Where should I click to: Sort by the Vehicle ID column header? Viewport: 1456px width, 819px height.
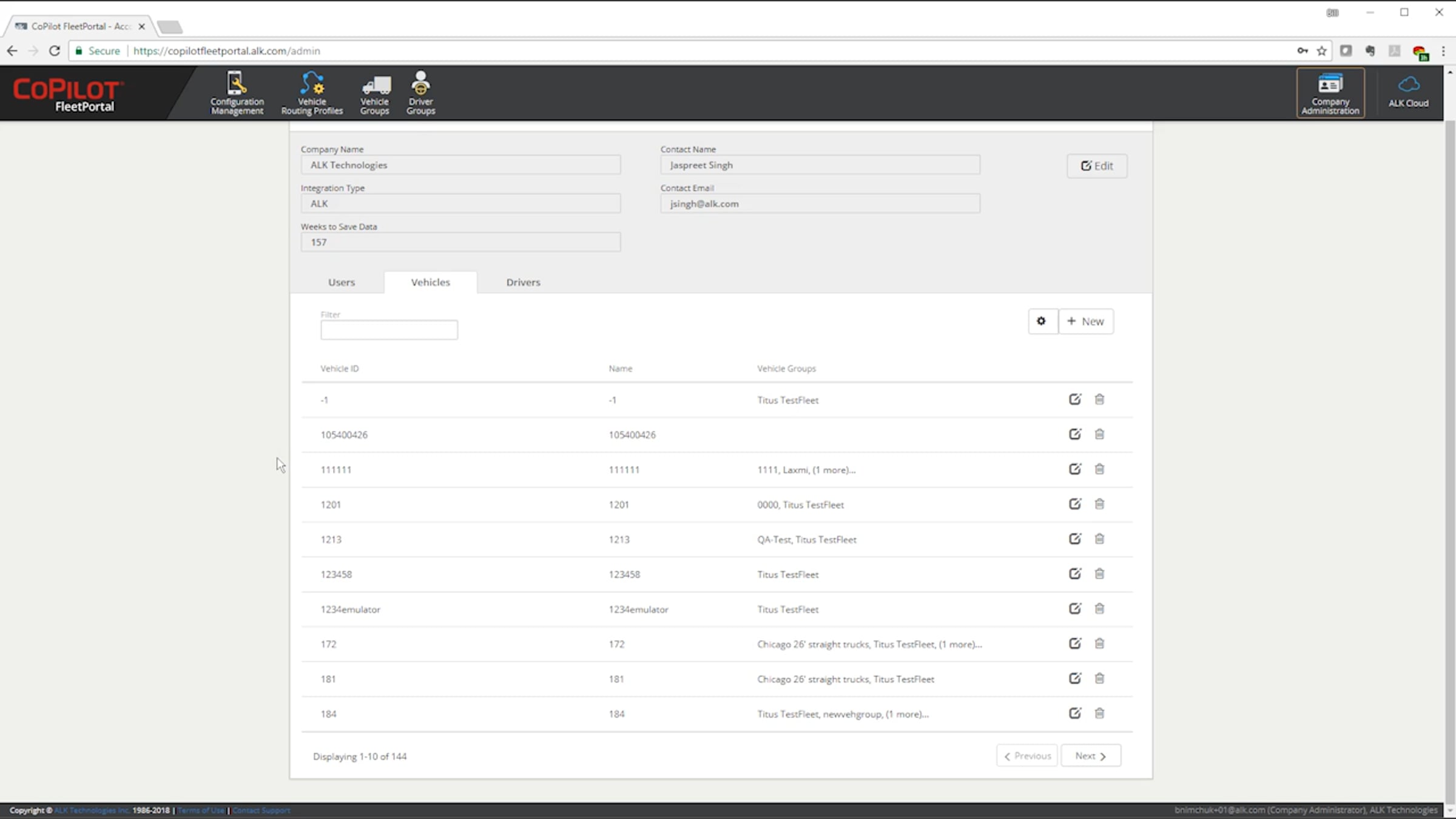pos(339,368)
